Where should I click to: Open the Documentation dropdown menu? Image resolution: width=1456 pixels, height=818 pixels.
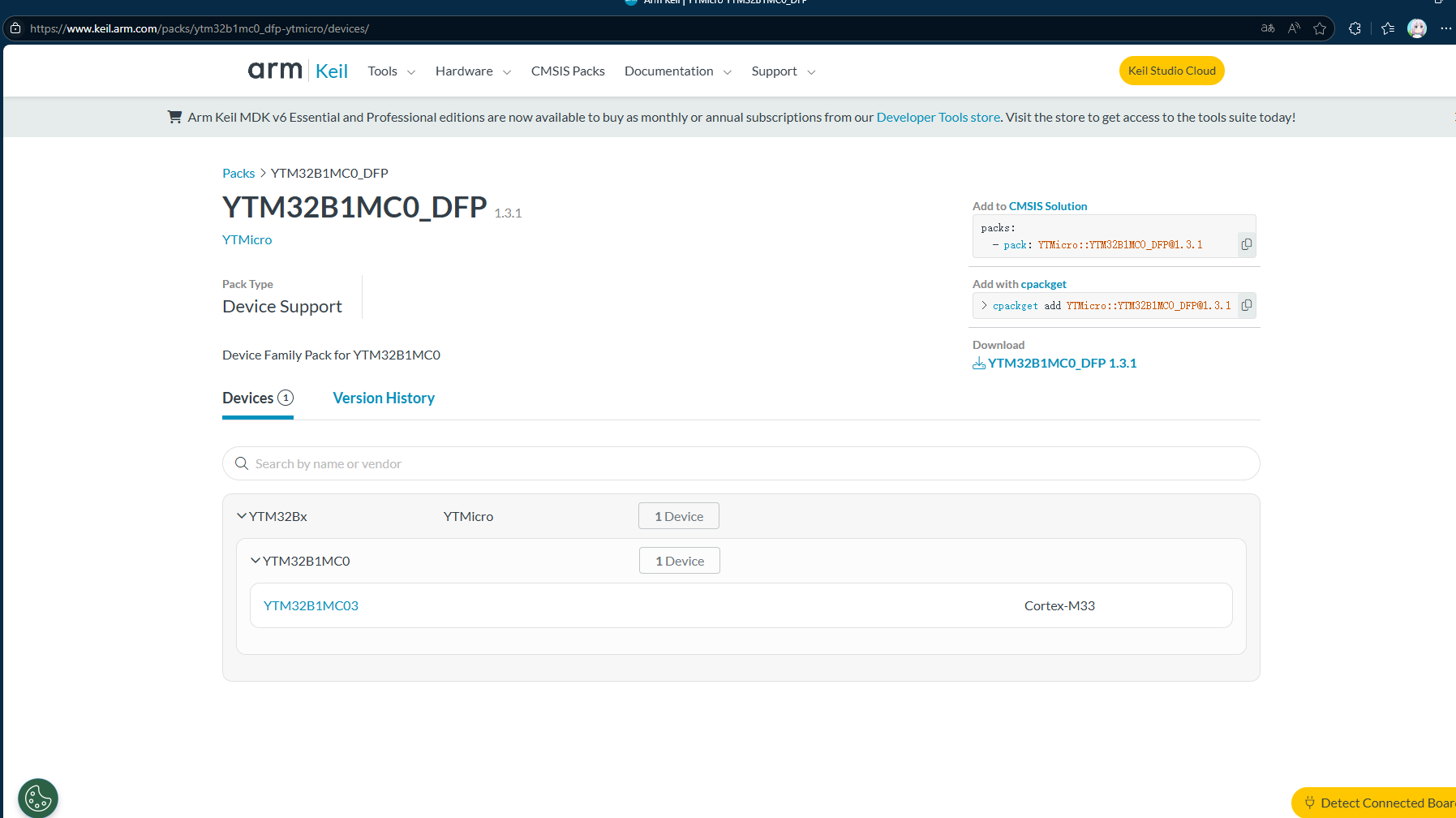[678, 71]
